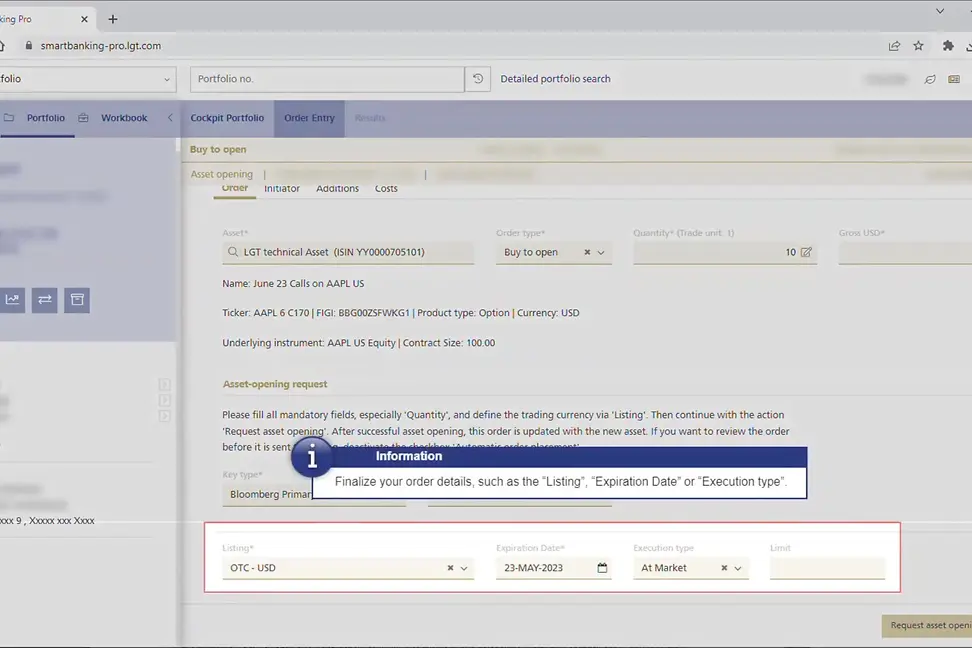
Task: Open the Costs tab
Action: (x=386, y=188)
